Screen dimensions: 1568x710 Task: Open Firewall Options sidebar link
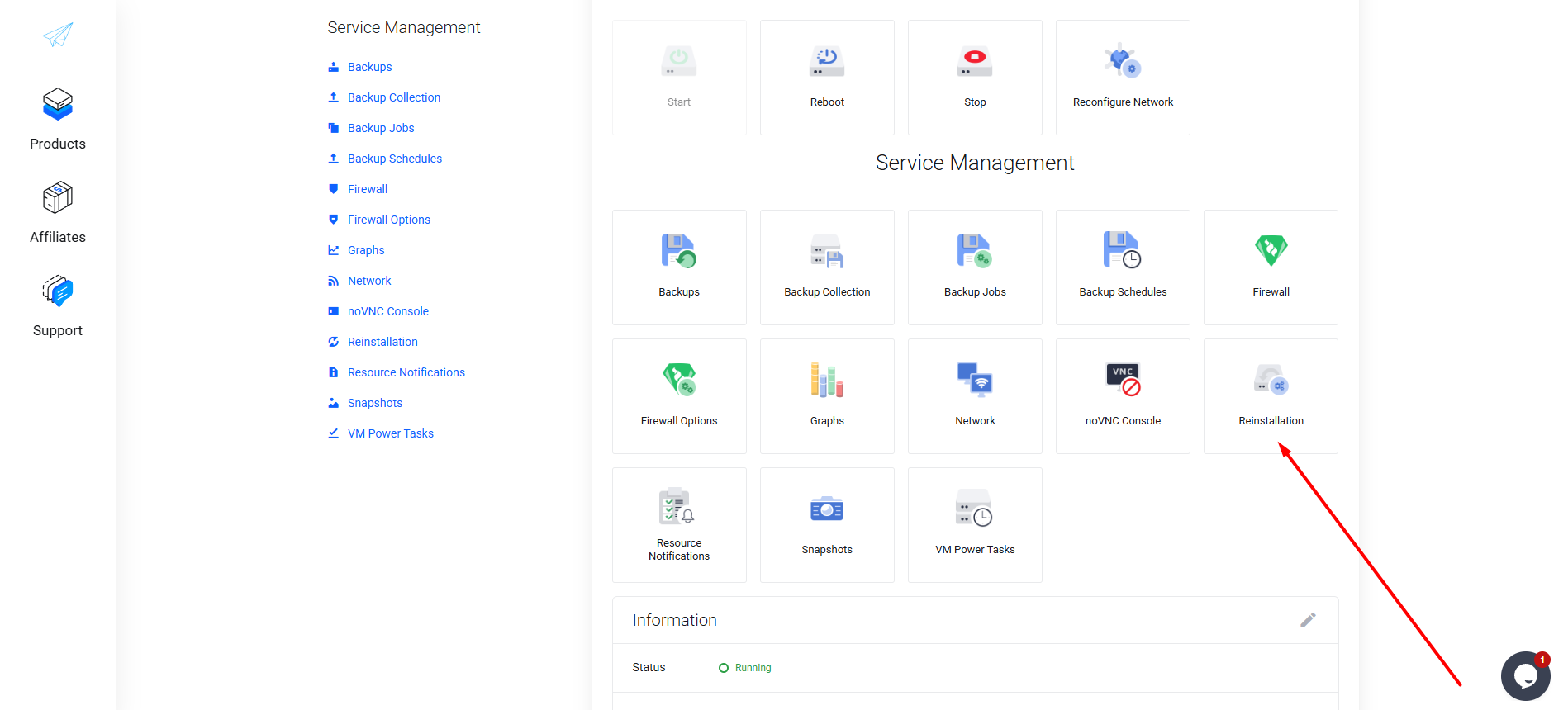[x=389, y=220]
